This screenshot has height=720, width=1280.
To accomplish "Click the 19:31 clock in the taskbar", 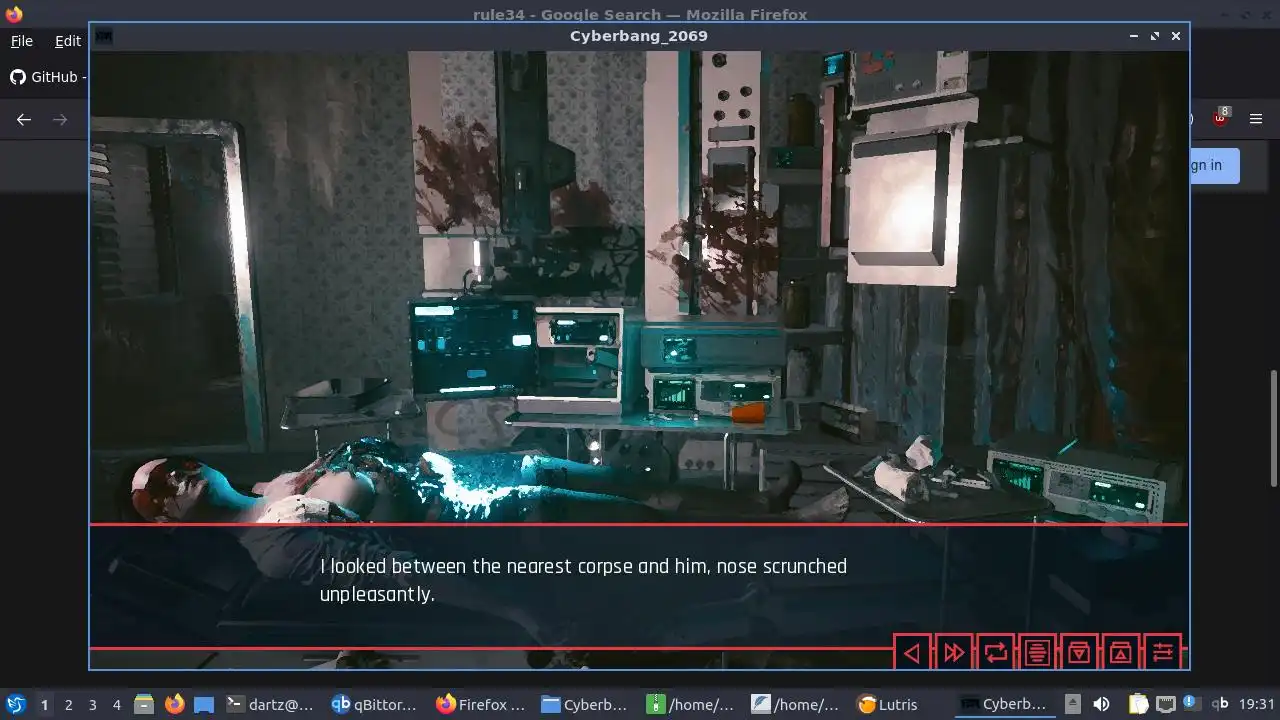I will (1257, 705).
